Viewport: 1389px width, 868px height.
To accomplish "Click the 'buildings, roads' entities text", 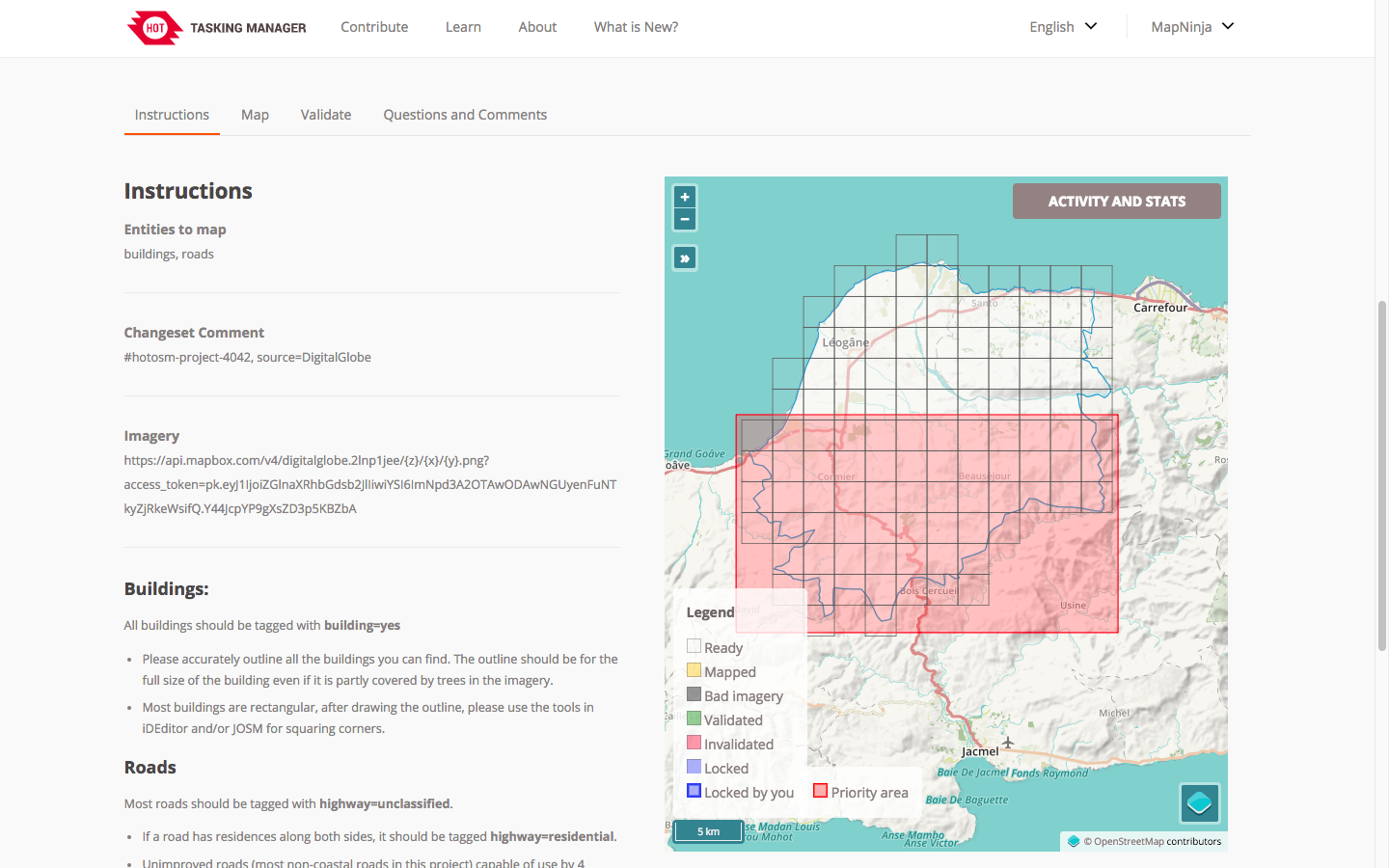I will coord(169,254).
